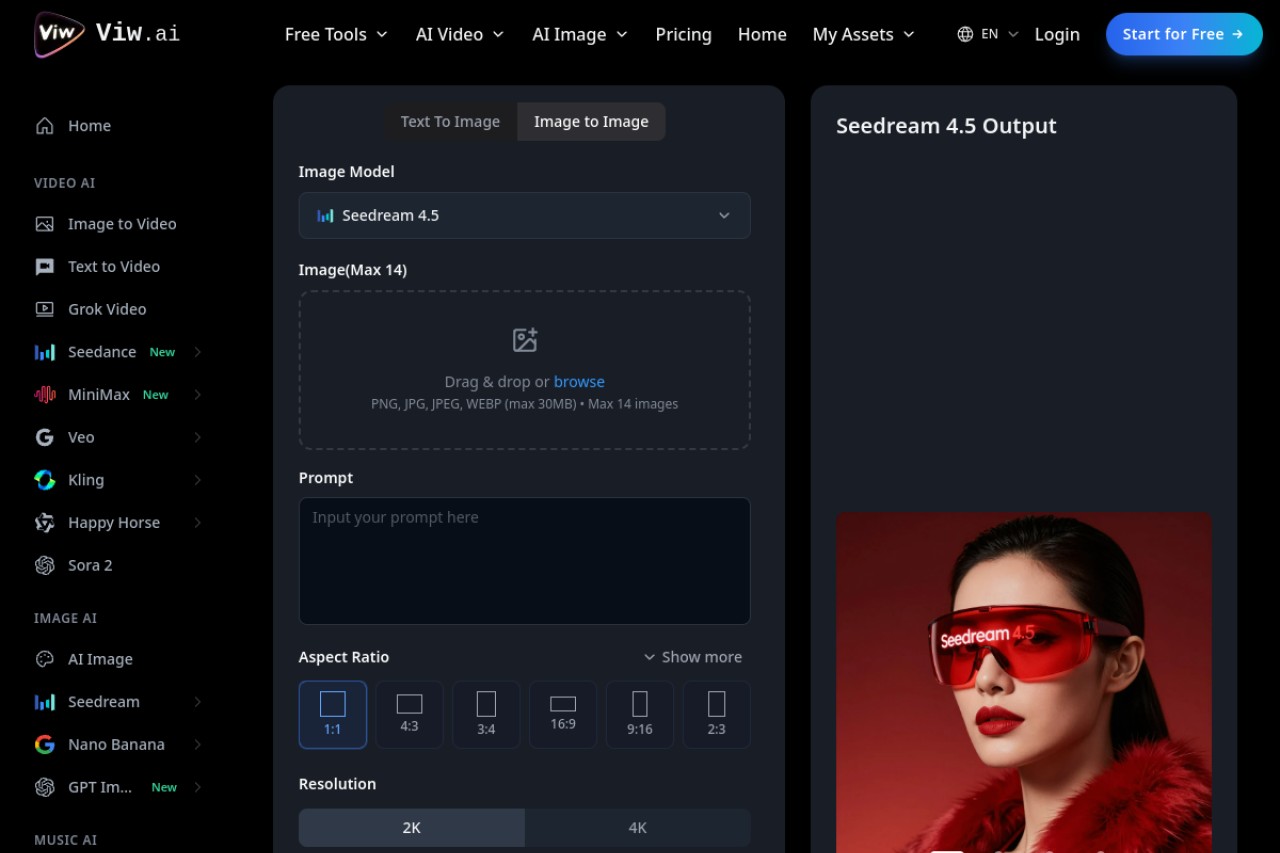
Task: Select the 16:9 aspect ratio
Action: tap(563, 715)
